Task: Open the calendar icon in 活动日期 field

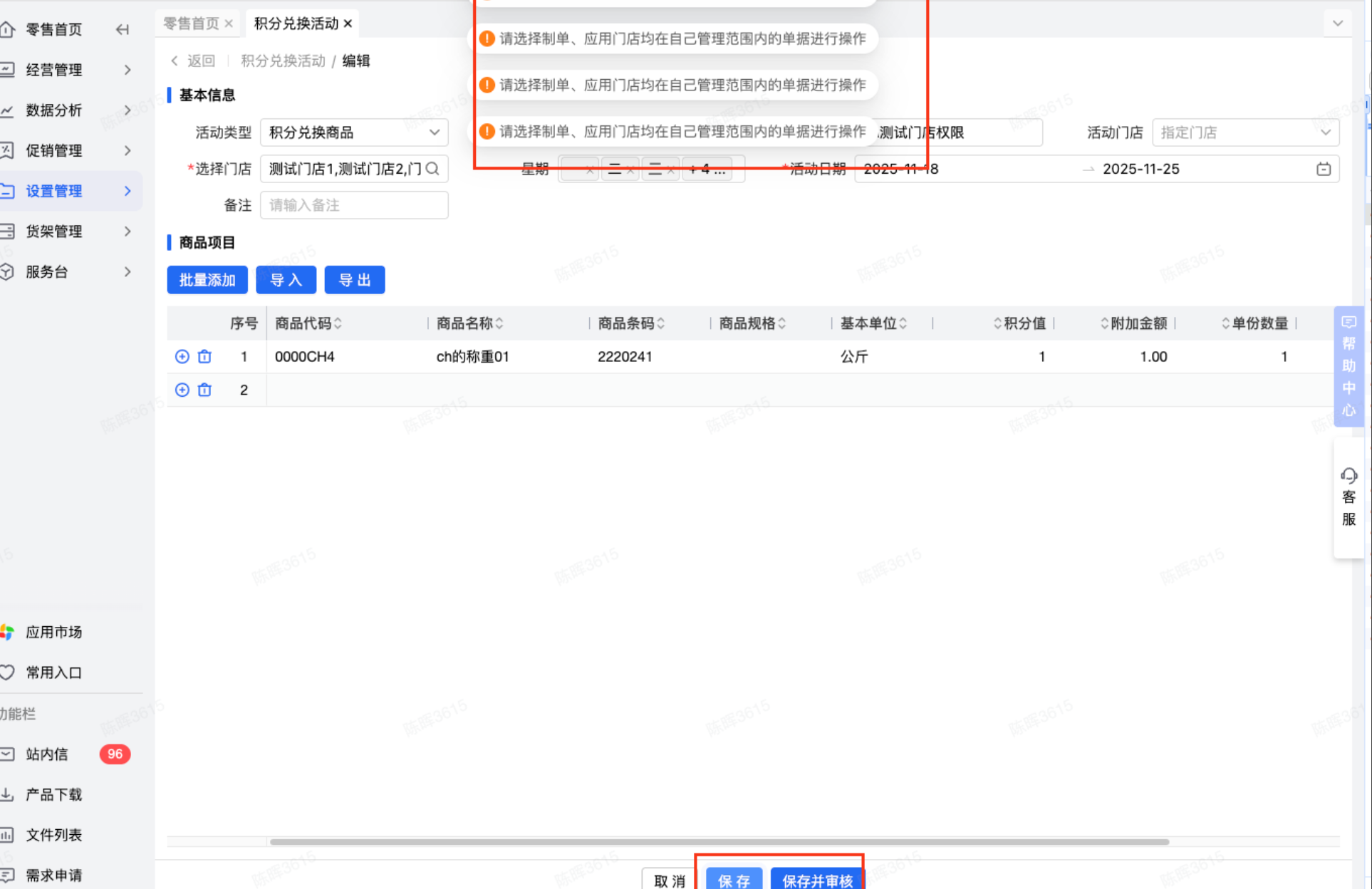Action: [x=1323, y=169]
